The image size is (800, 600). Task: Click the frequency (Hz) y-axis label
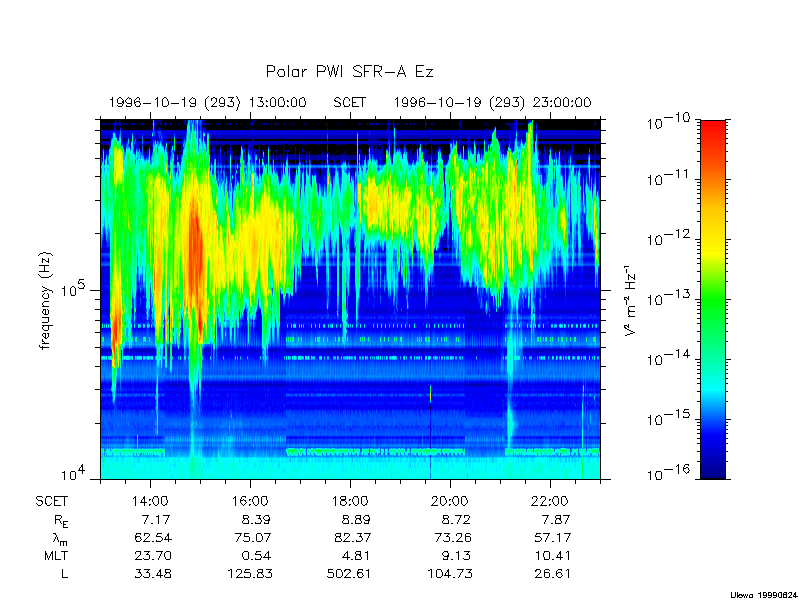[45, 300]
